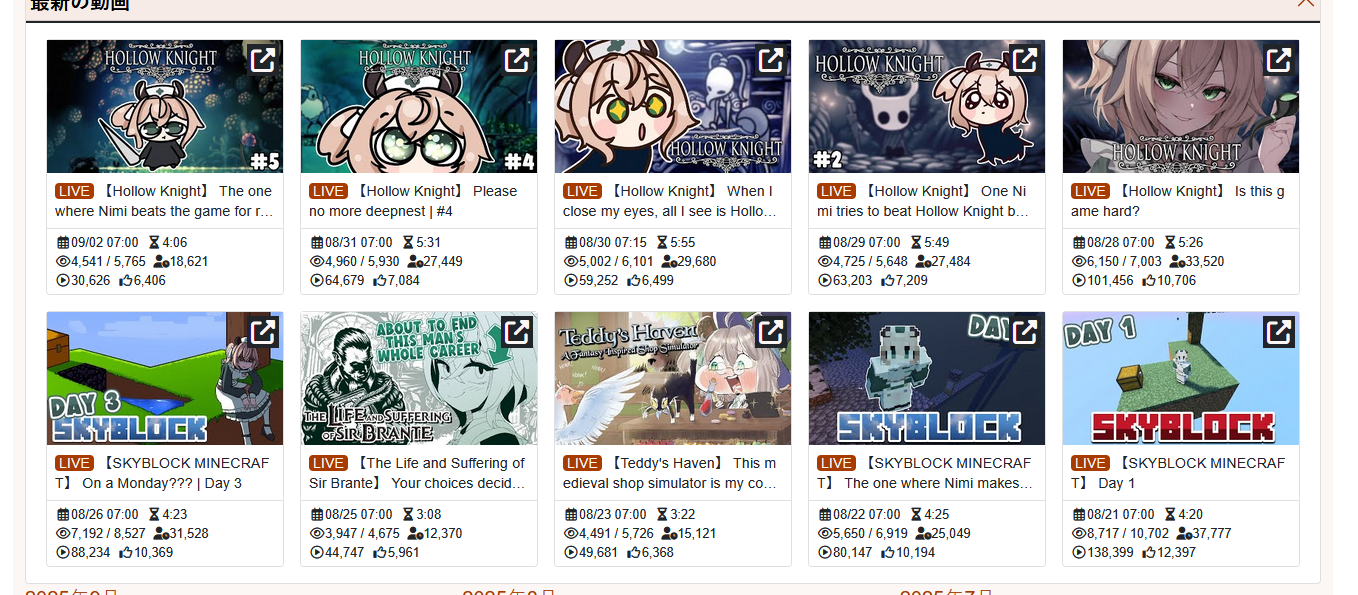Click LIVE badge on 'Is this game hard?' card
The image size is (1358, 595).
tap(1090, 191)
